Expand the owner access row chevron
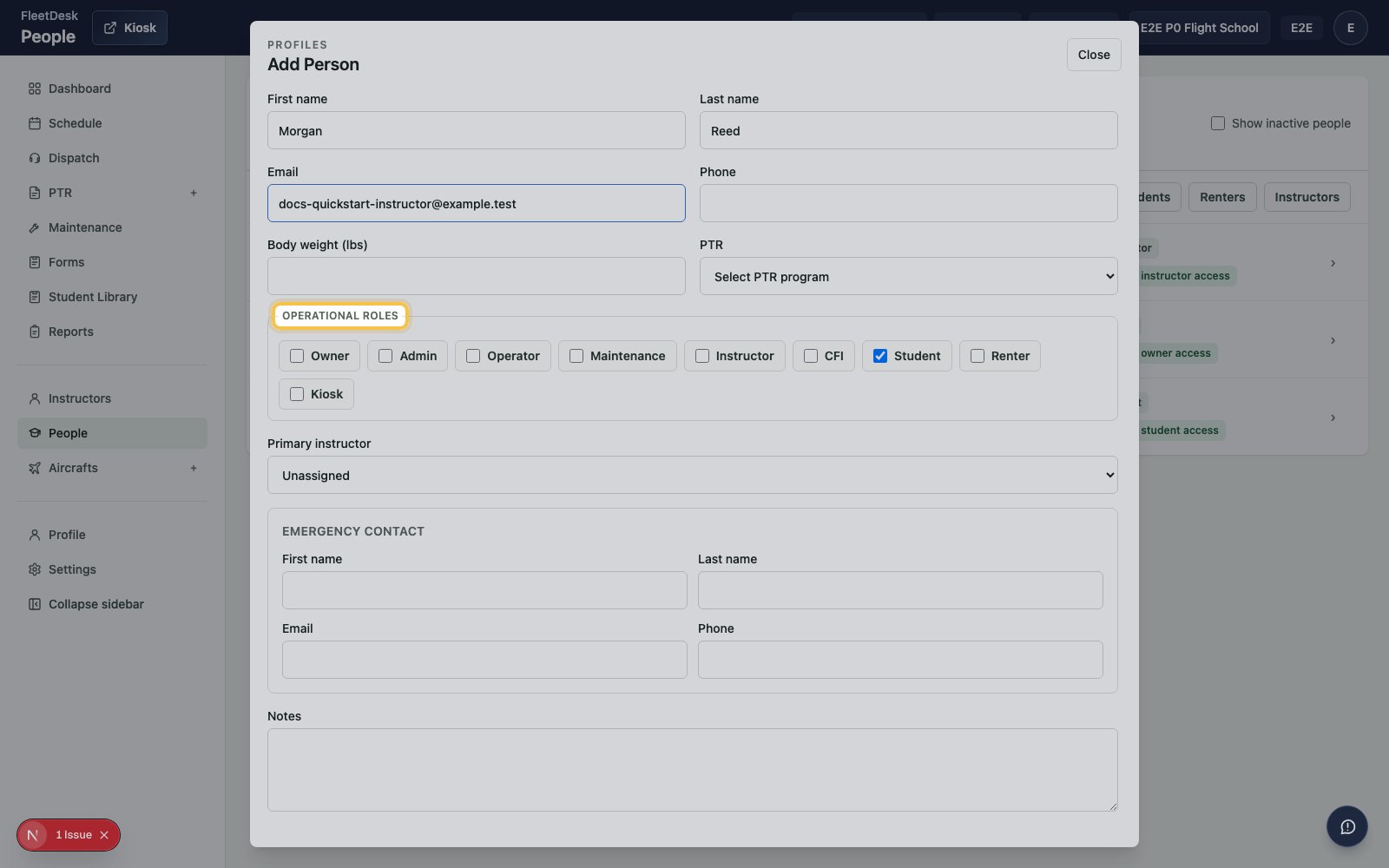Screen dimensions: 1389x868 pyautogui.click(x=1333, y=340)
